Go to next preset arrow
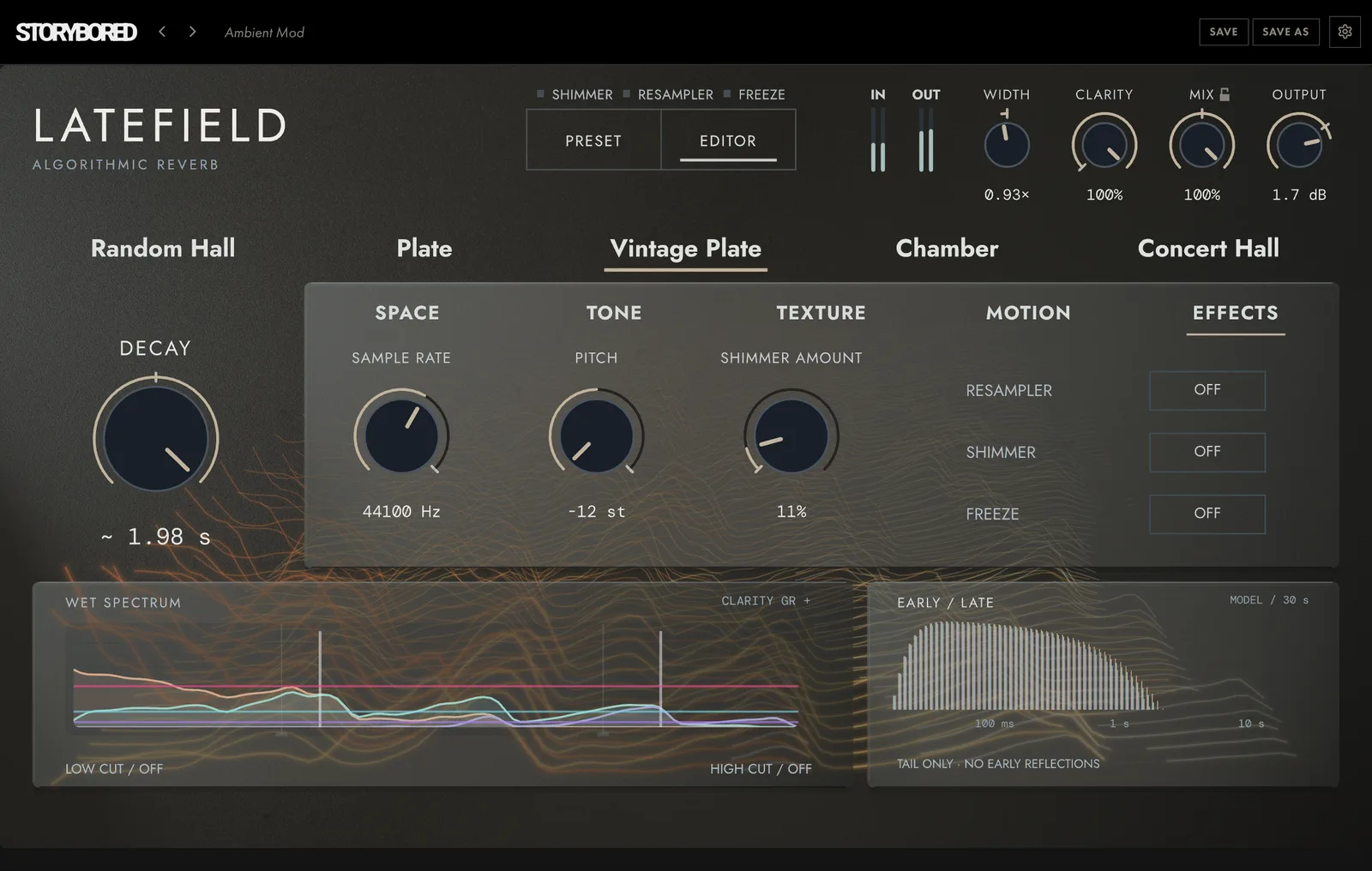This screenshot has width=1372, height=871. point(192,32)
